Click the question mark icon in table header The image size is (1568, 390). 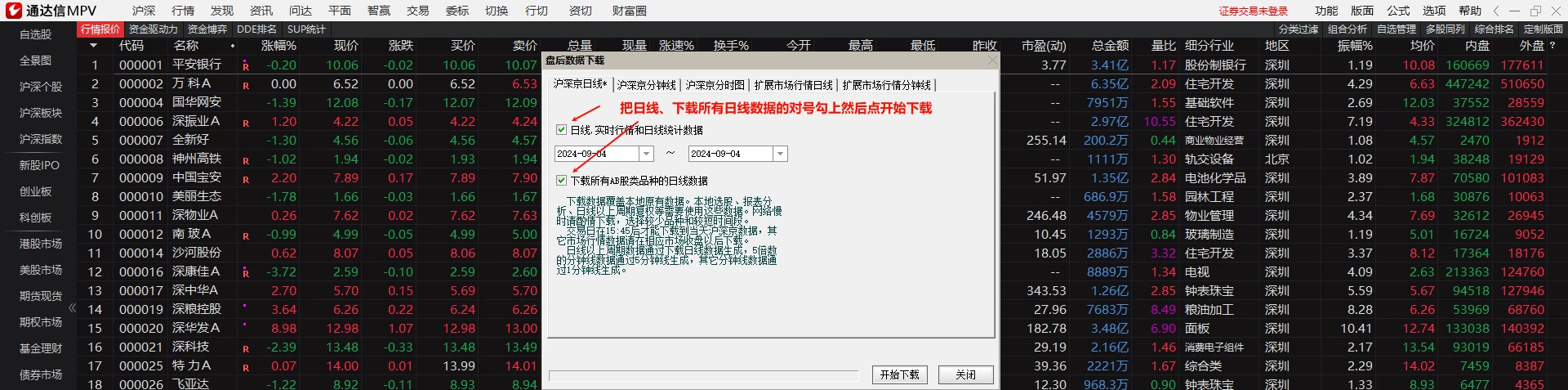pyautogui.click(x=1552, y=46)
